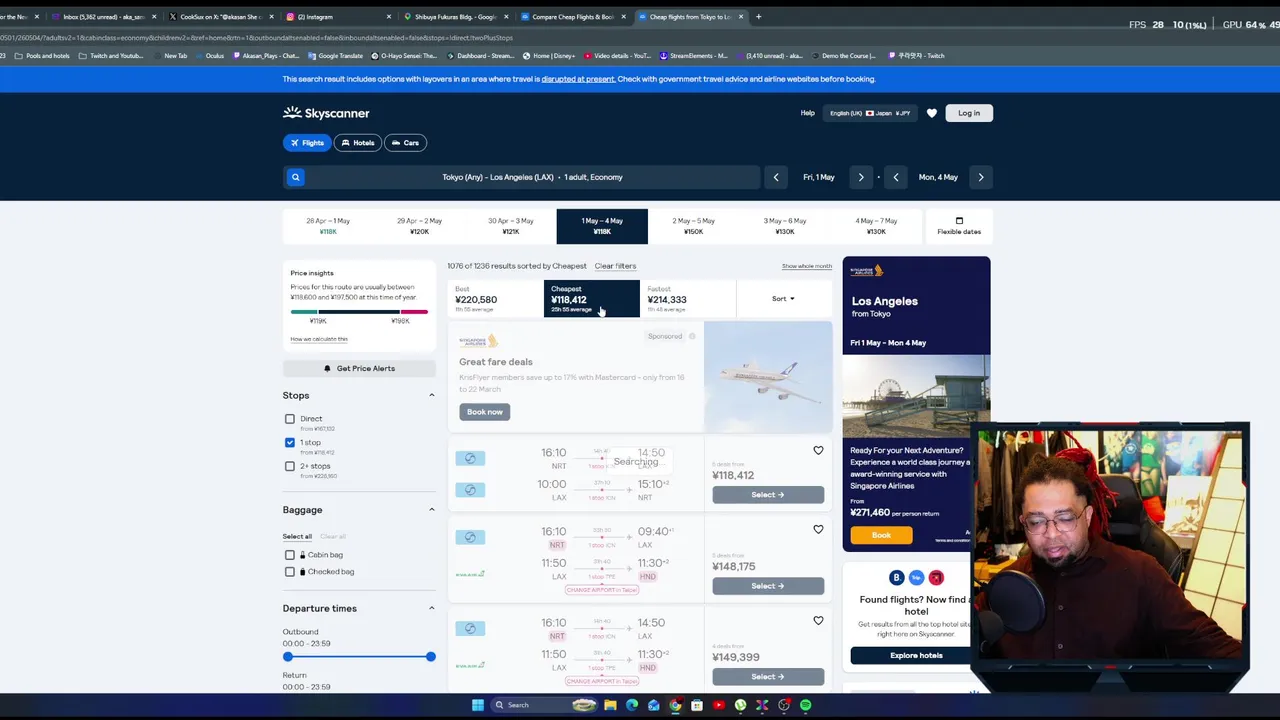Collapse the Stops filter section

click(432, 395)
